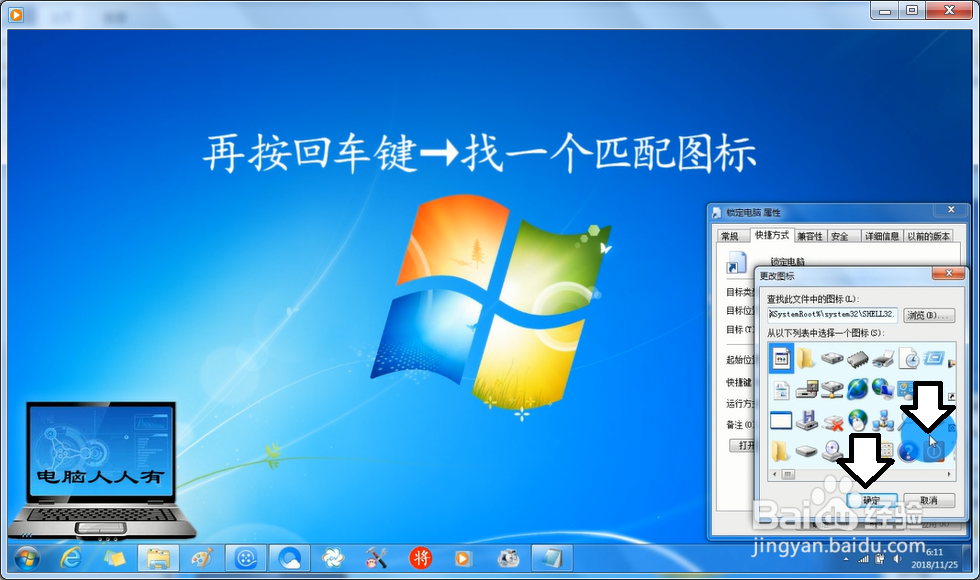Open the 以前的版本 tab

point(929,236)
